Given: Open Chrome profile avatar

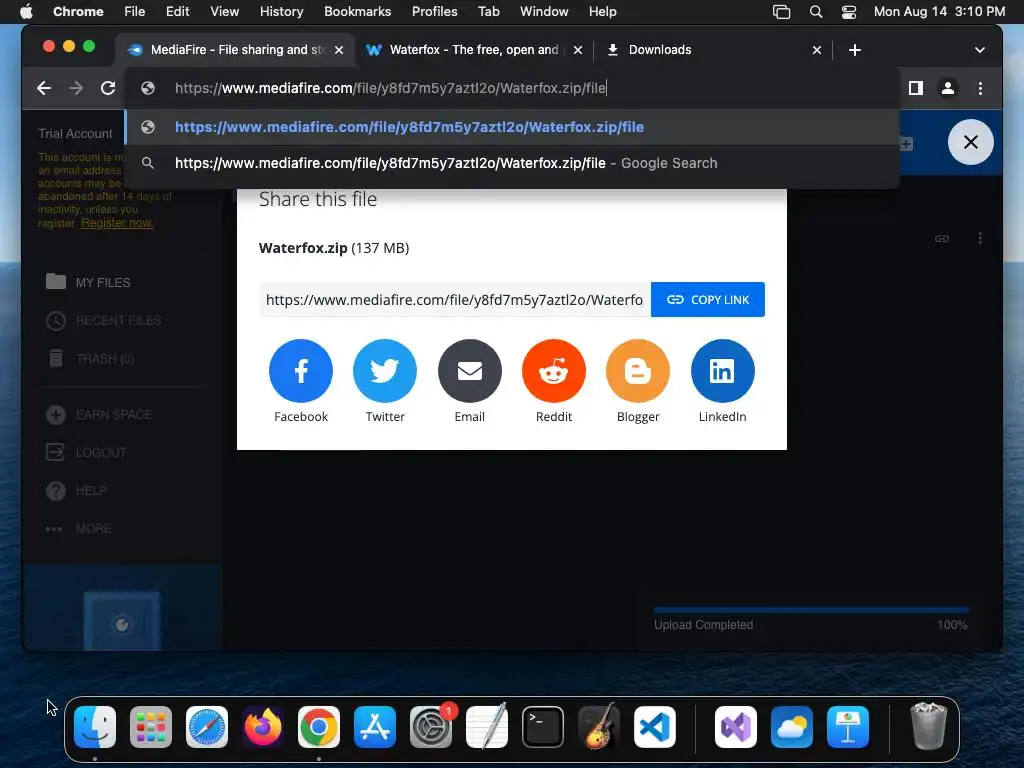Looking at the screenshot, I should pos(948,88).
